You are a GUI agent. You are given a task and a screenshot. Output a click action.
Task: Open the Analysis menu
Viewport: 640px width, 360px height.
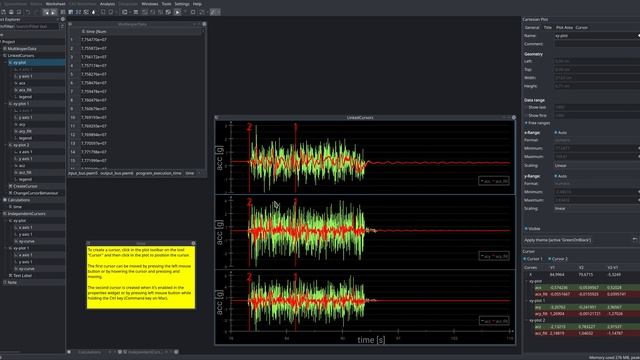(x=107, y=4)
